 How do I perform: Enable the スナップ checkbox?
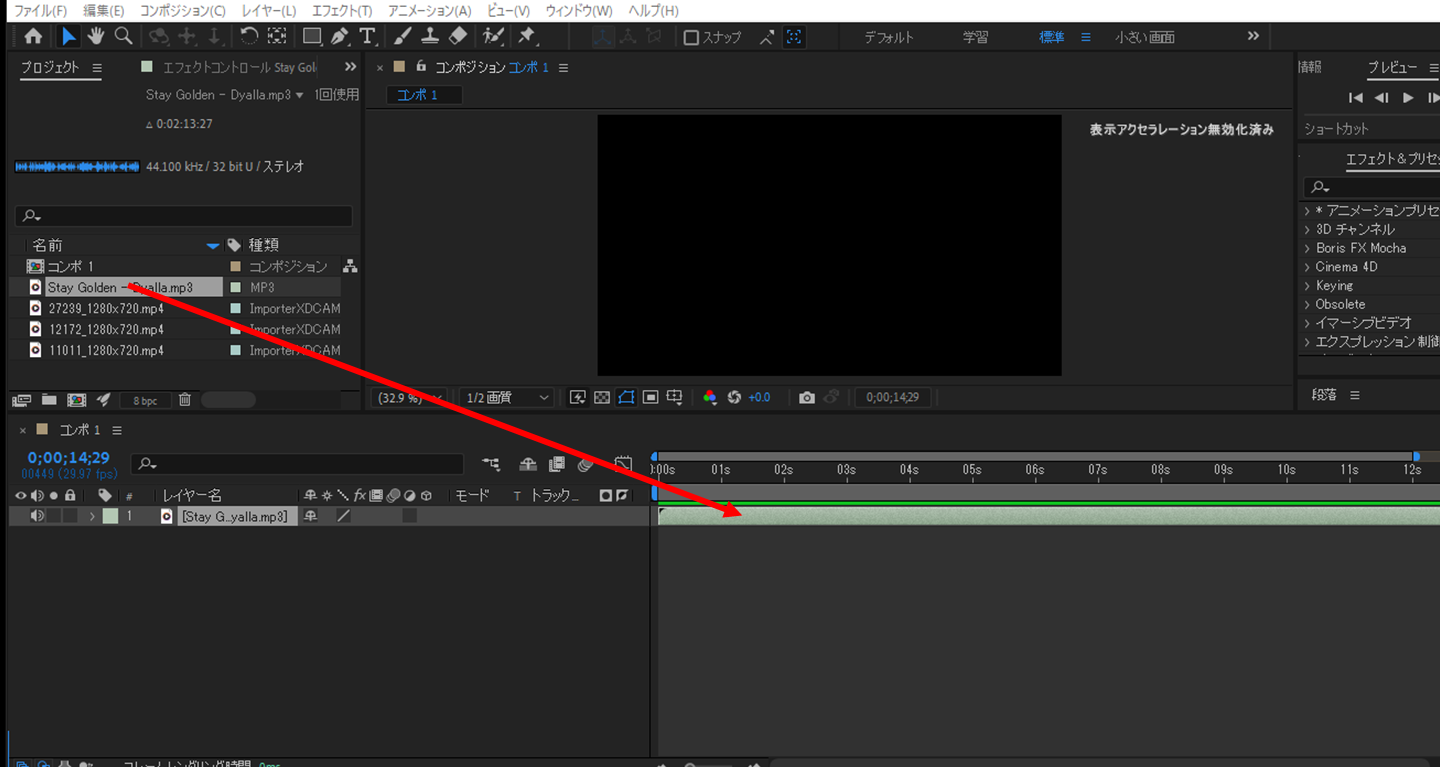pos(691,38)
